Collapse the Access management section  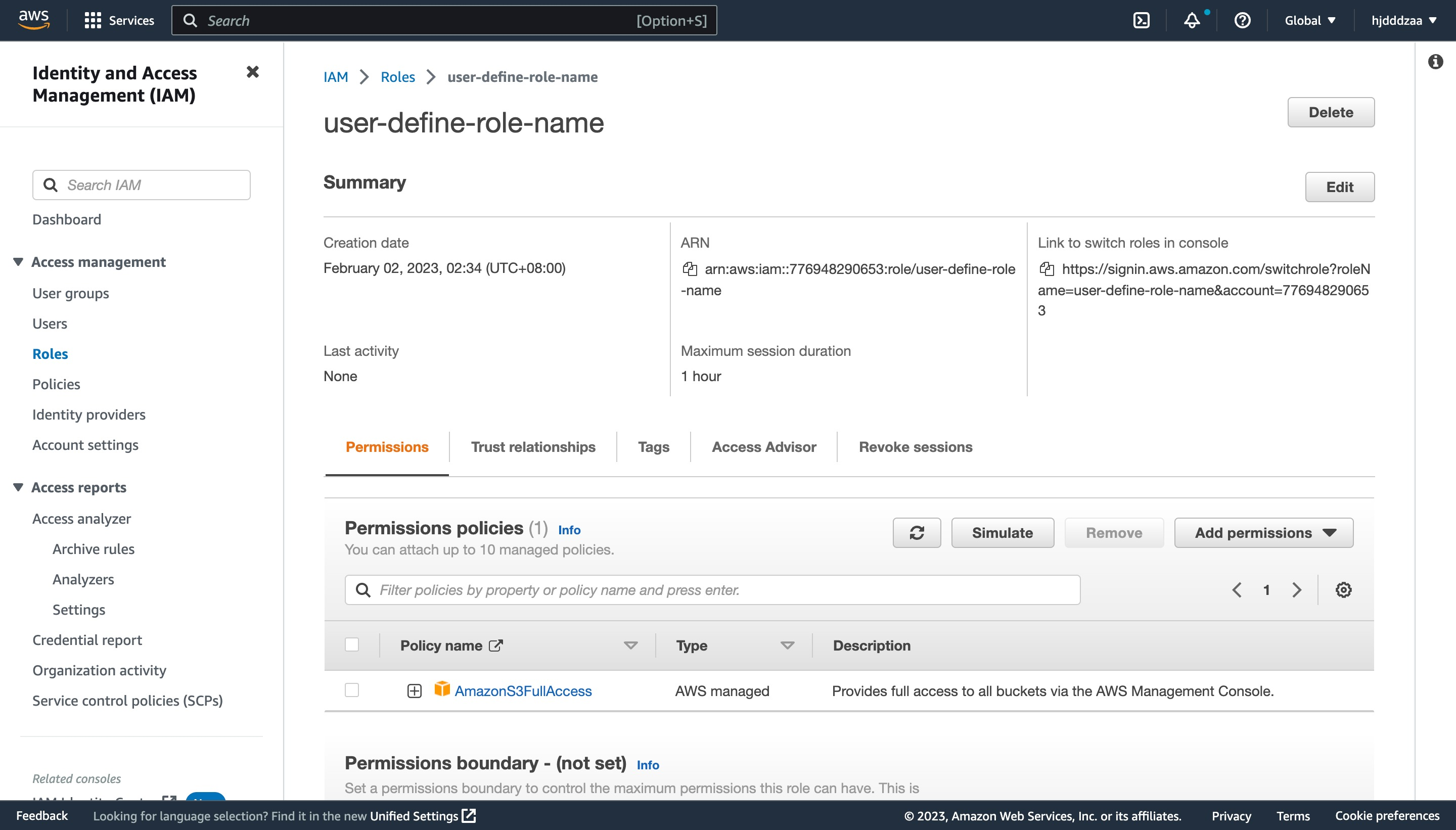18,262
